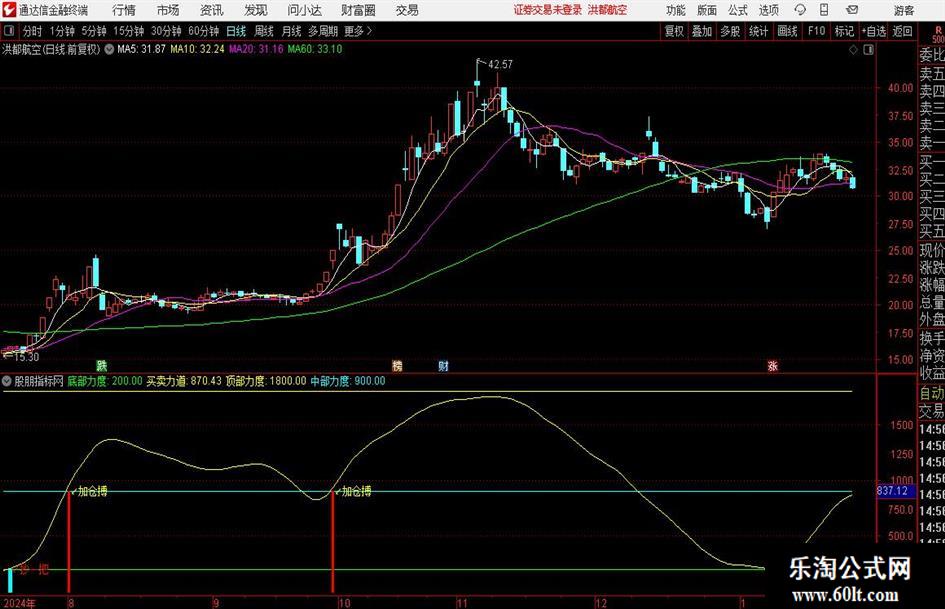Click the 顶部力度: 1800.00 indicator label

266,381
